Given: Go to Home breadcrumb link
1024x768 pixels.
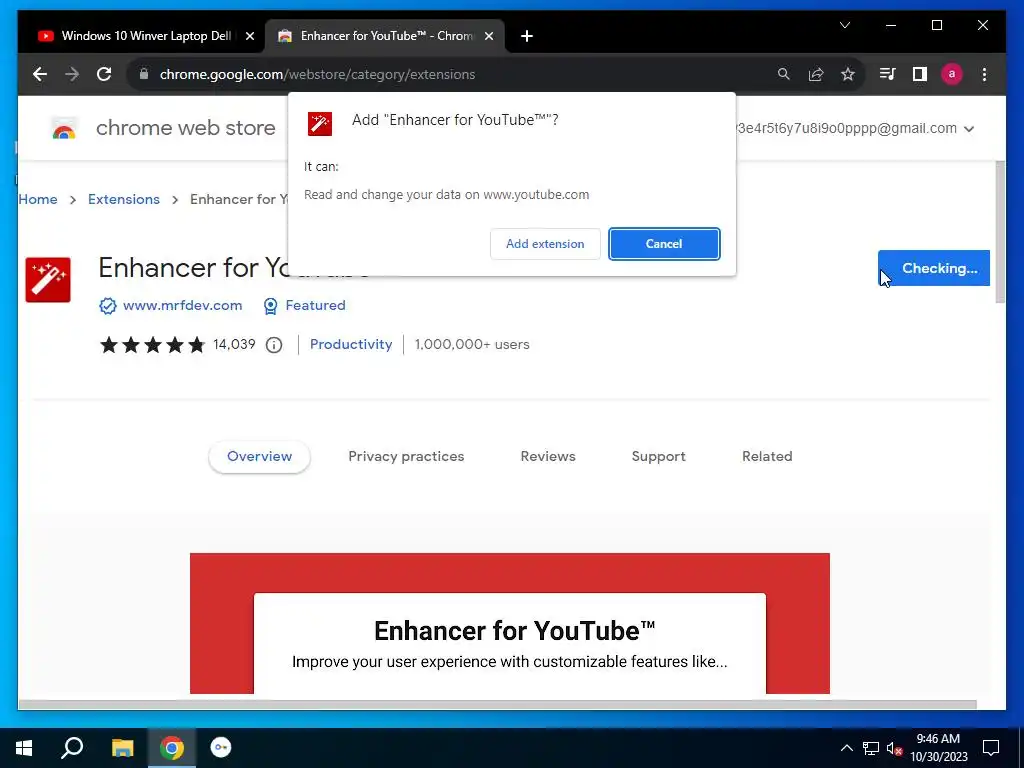Looking at the screenshot, I should click(38, 199).
